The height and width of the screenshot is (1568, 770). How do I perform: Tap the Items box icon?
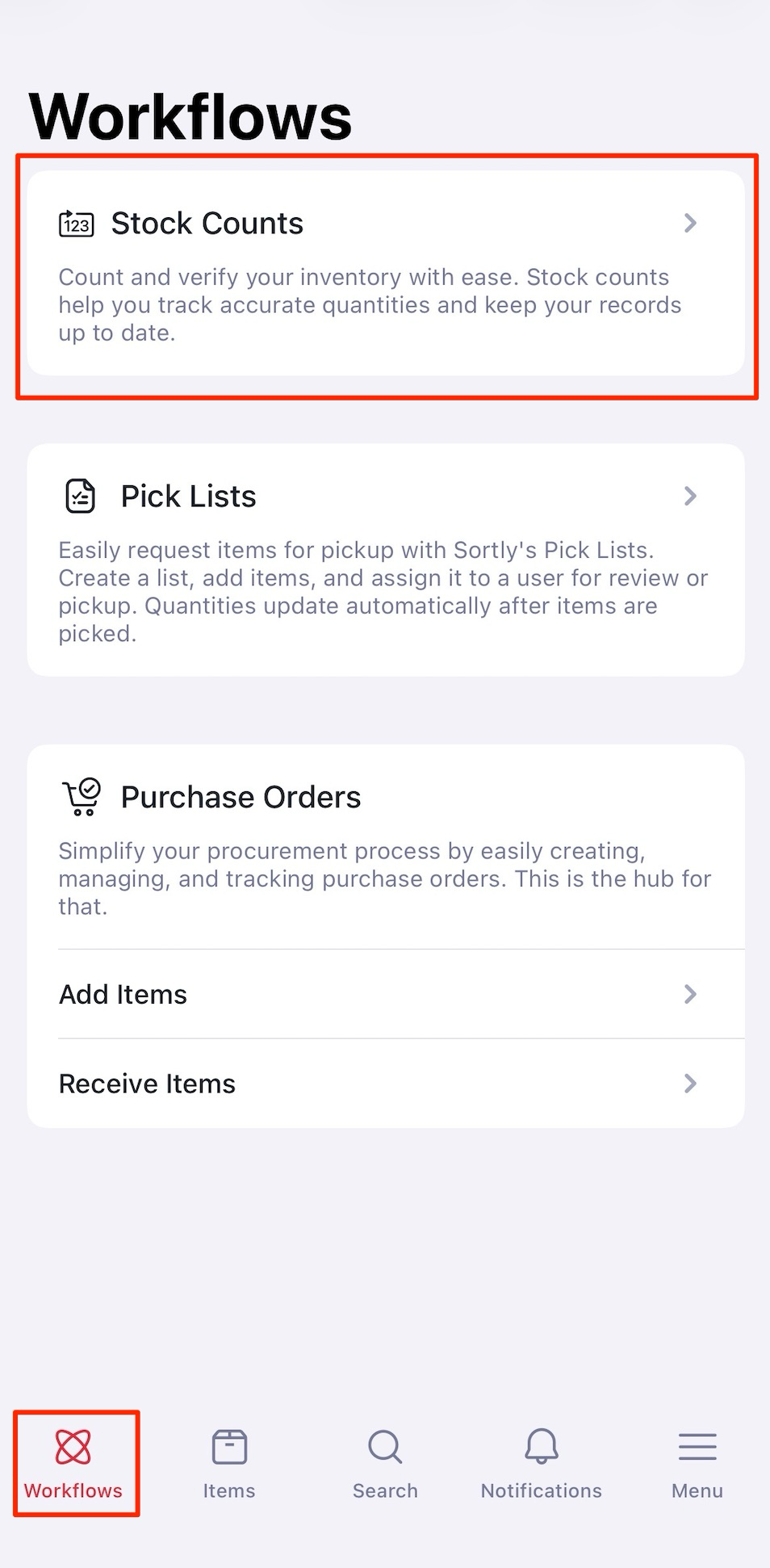pos(229,1447)
